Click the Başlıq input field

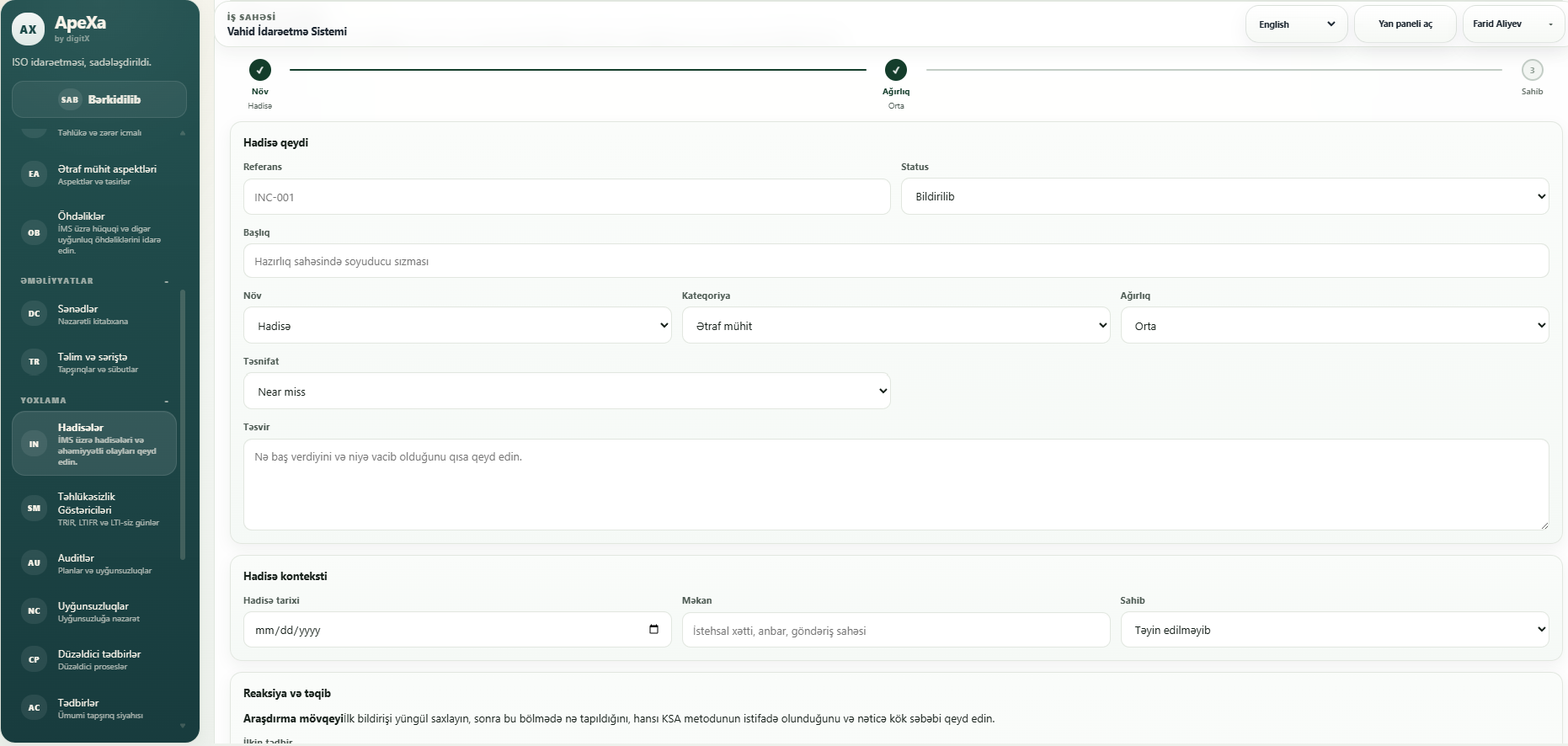896,261
